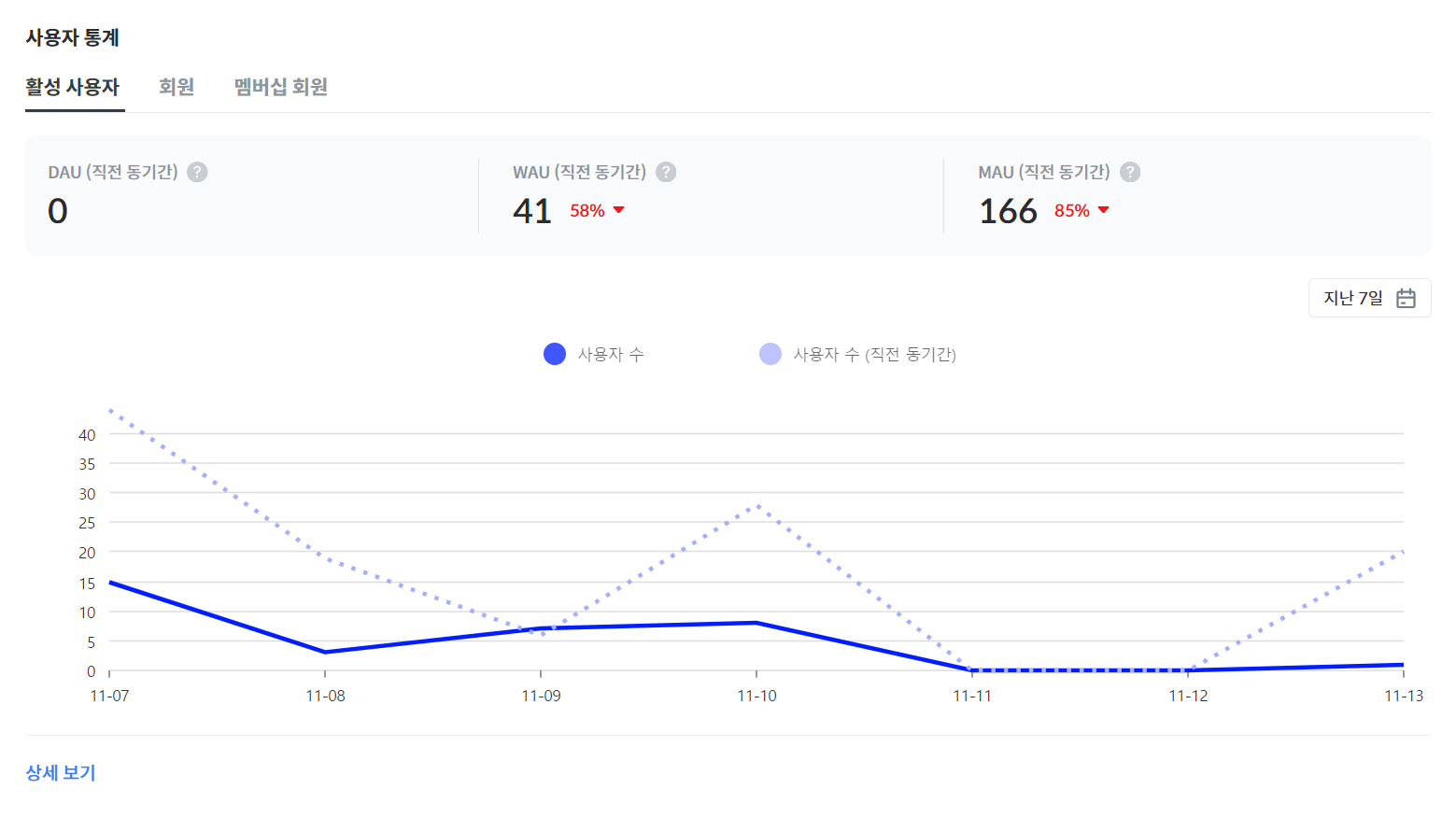Click the DAU value 0
Viewport: 1456px width, 817px height.
pyautogui.click(x=58, y=211)
